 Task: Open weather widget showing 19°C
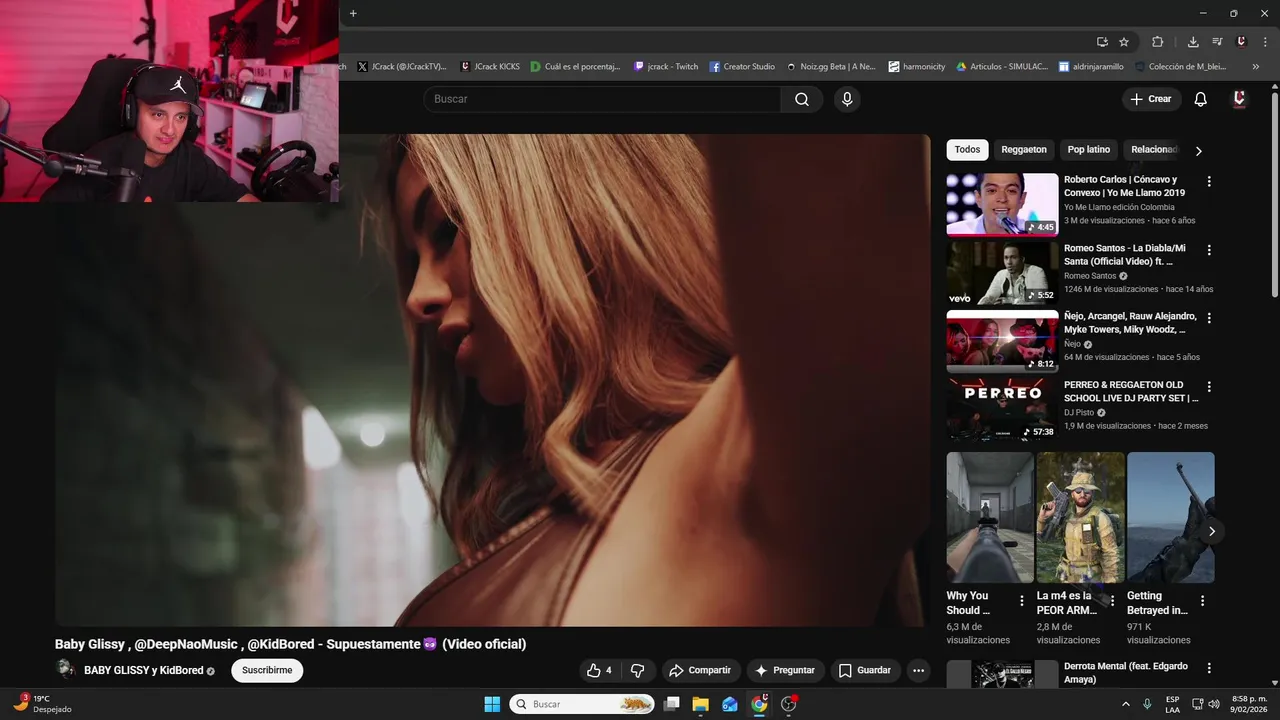[x=42, y=704]
